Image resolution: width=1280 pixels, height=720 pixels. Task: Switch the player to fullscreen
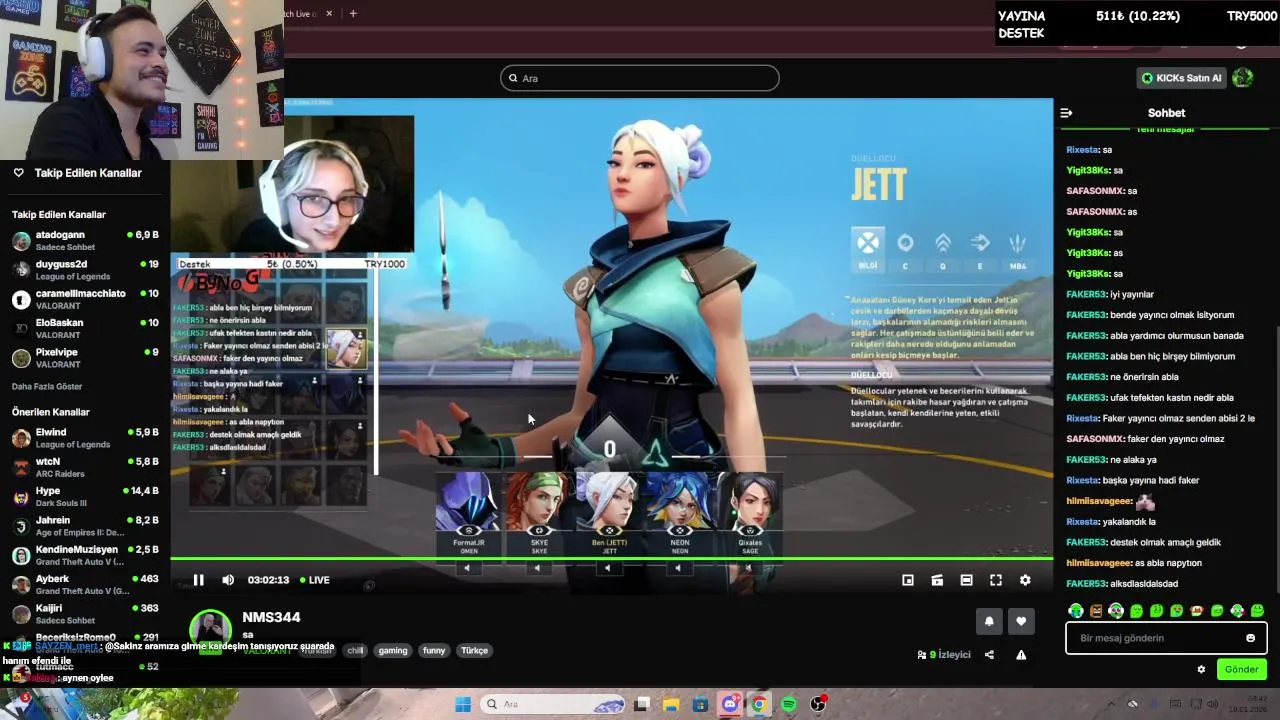(x=996, y=580)
